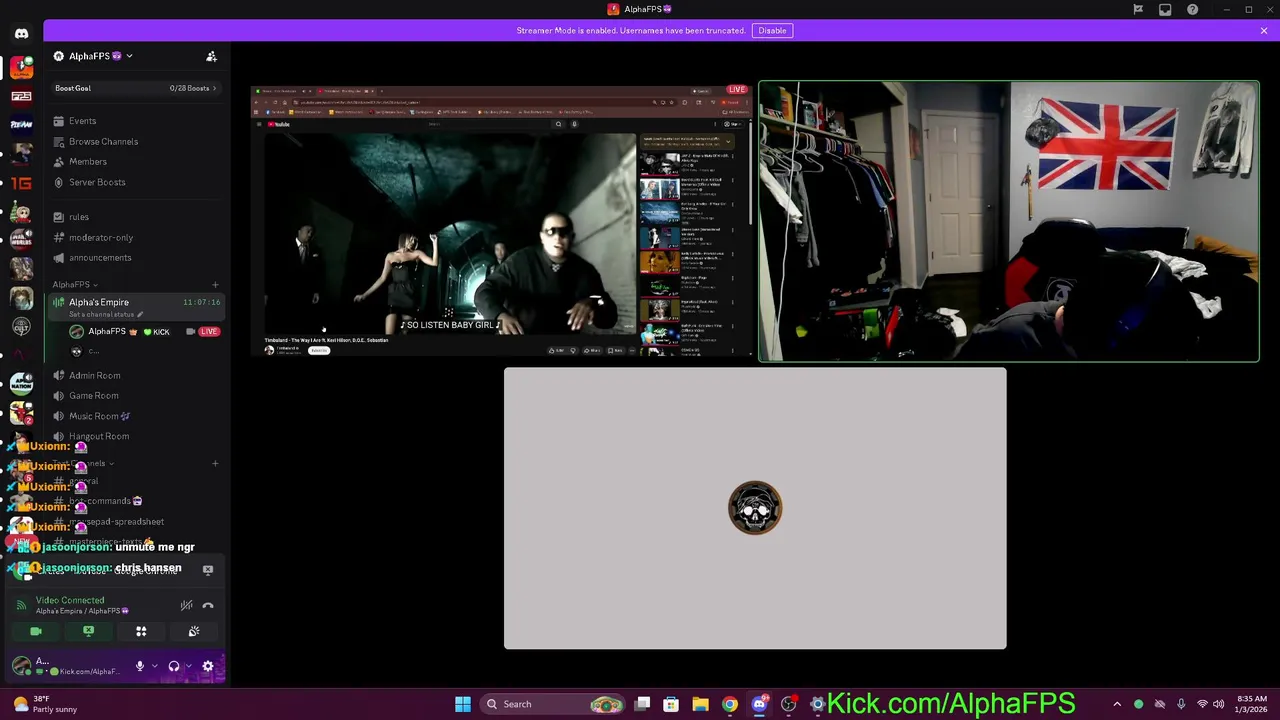This screenshot has height=720, width=1280.
Task: Open Discord inbox icon in title bar
Action: pos(1165,10)
